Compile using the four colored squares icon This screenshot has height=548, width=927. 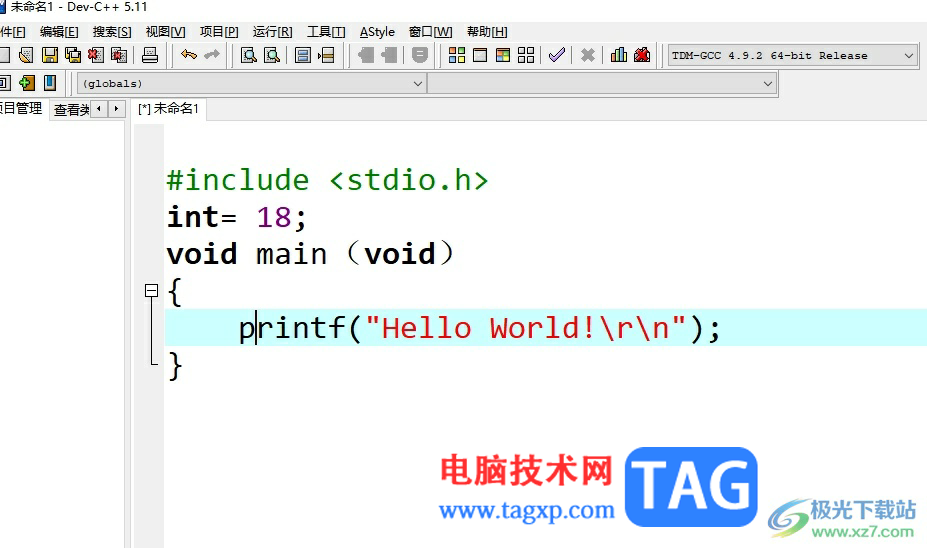457,56
